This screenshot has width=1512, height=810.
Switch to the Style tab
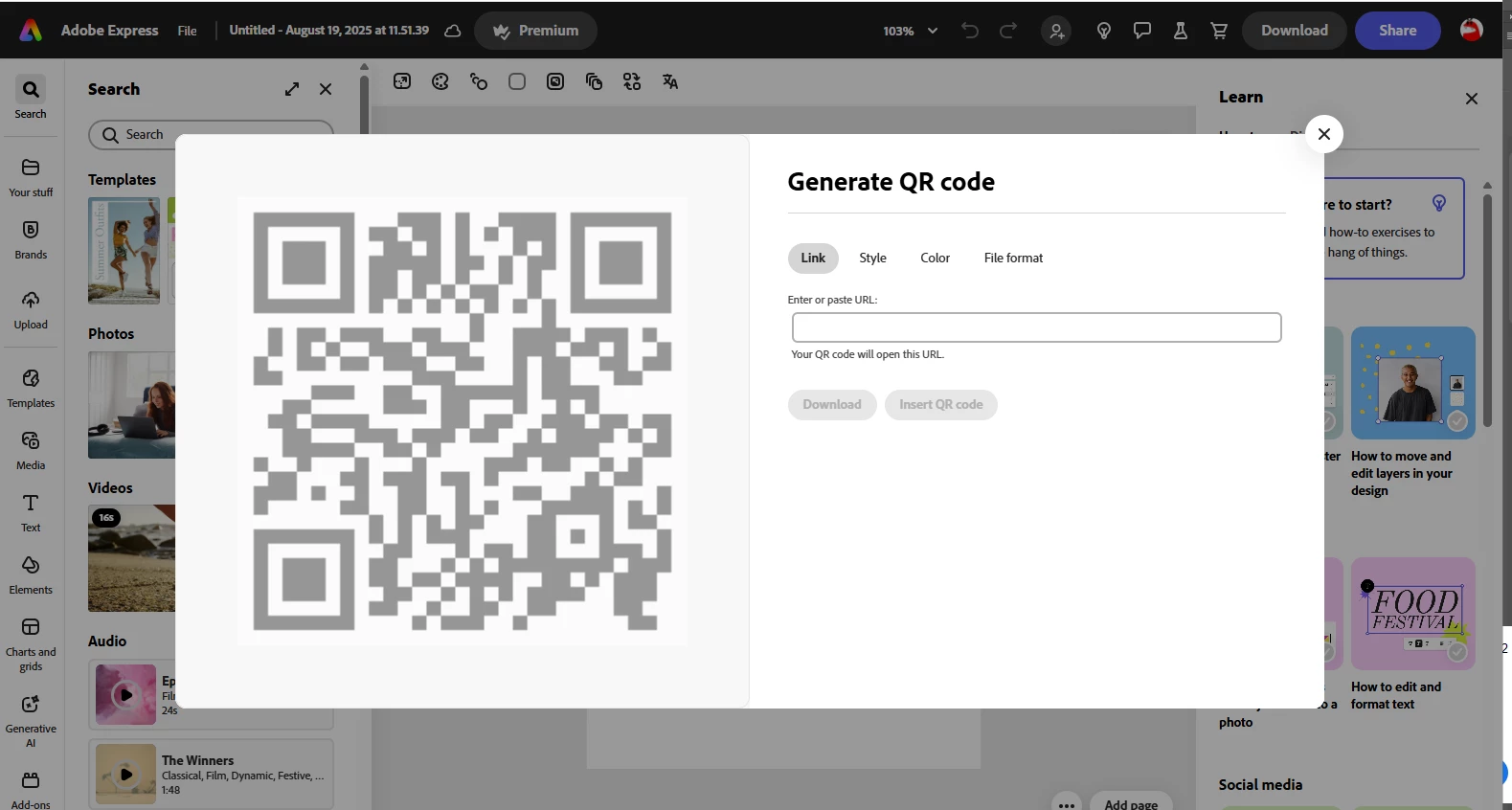872,258
